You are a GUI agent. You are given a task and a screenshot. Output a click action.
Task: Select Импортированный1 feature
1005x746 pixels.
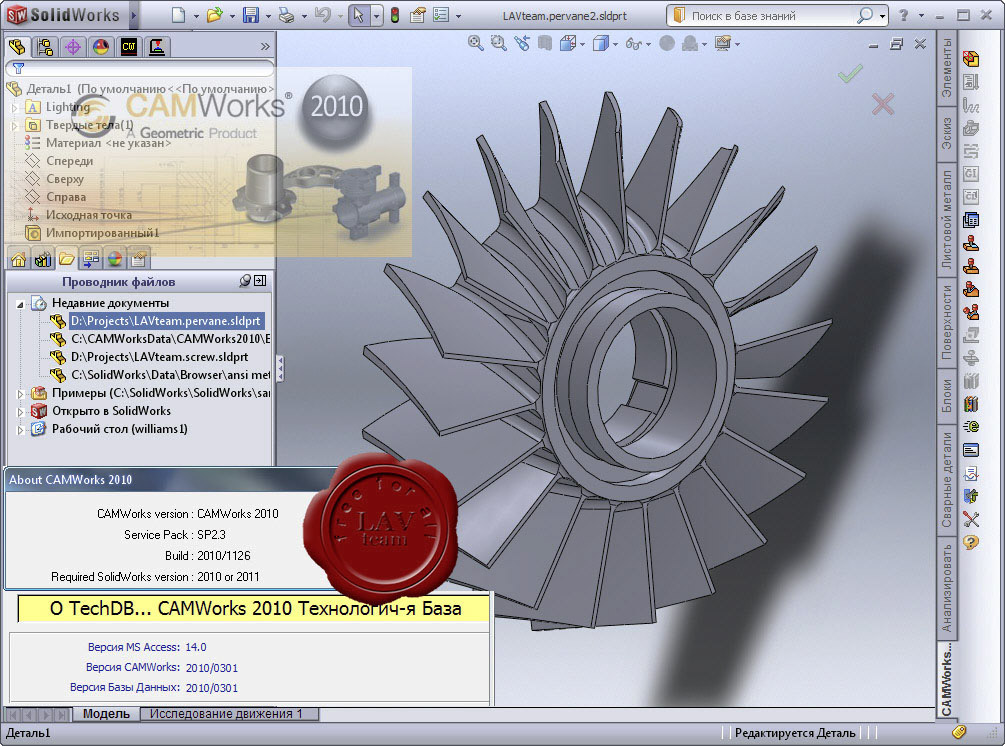[92, 233]
